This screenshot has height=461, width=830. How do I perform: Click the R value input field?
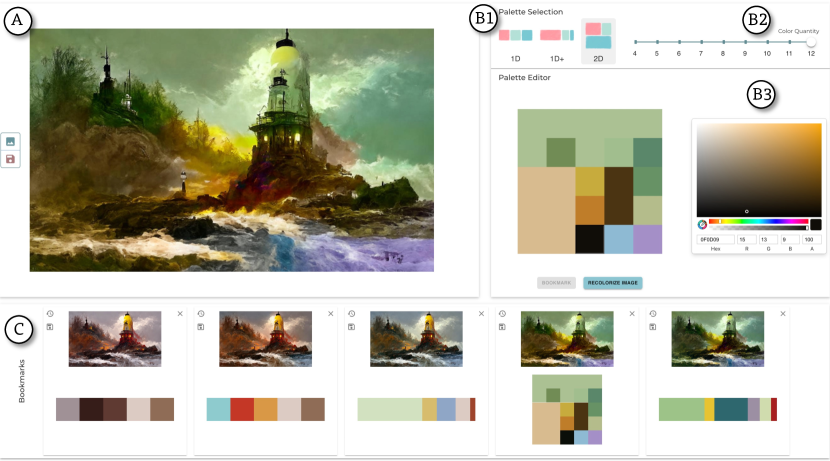click(746, 240)
